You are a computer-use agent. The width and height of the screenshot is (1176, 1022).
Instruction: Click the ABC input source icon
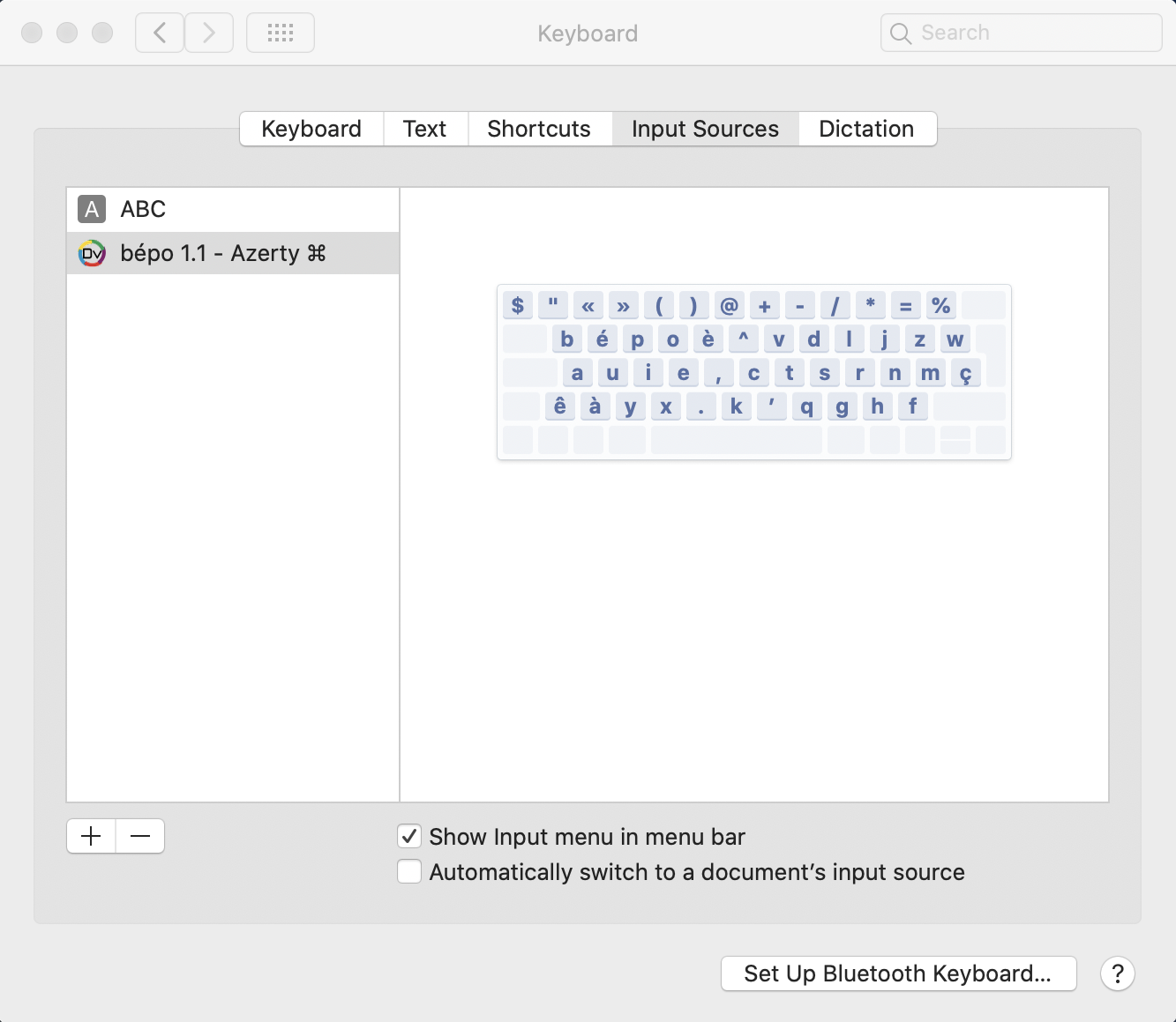tap(92, 209)
